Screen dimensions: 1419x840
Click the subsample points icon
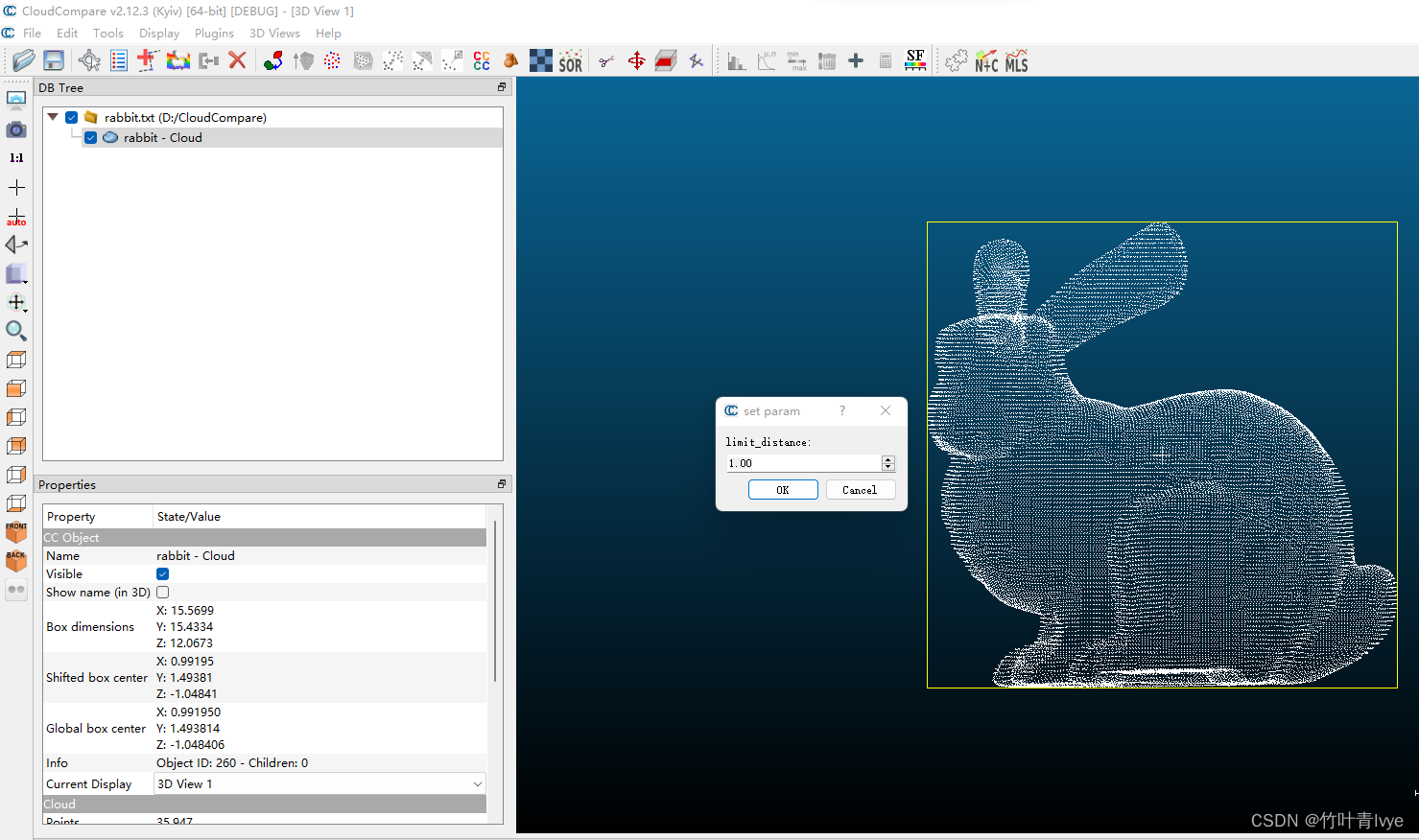click(332, 61)
